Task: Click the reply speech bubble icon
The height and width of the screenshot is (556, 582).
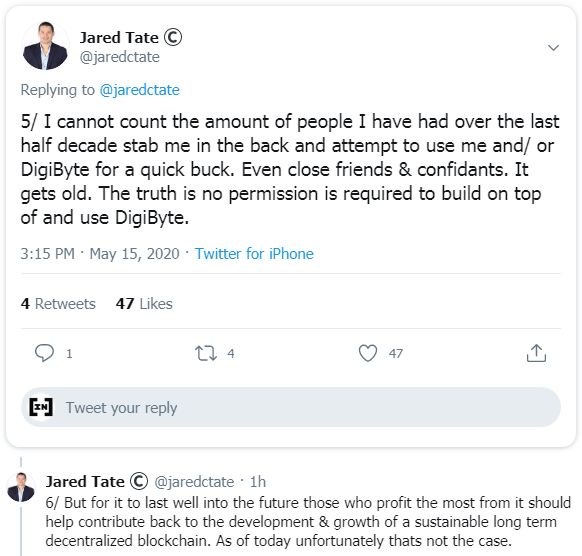Action: pos(44,353)
